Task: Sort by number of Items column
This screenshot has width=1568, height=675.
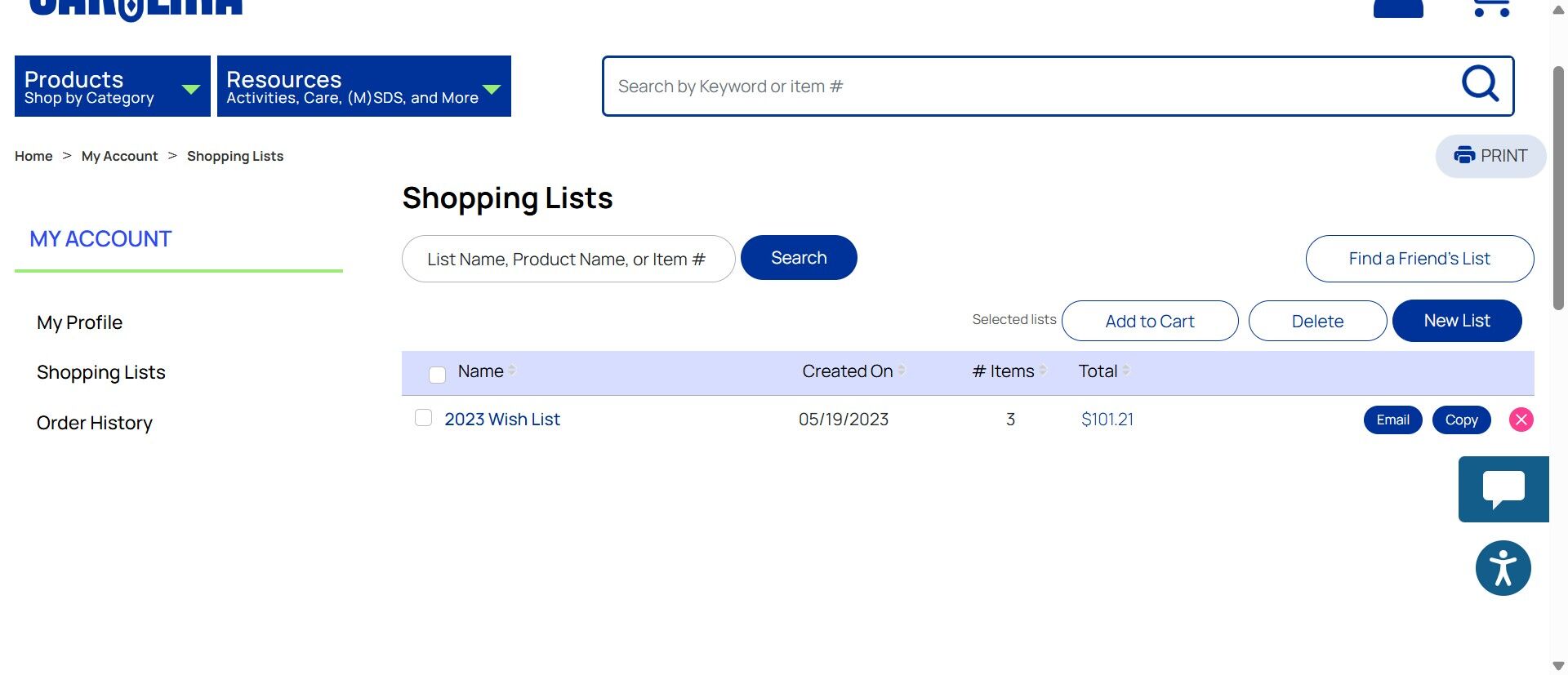Action: tap(1043, 371)
